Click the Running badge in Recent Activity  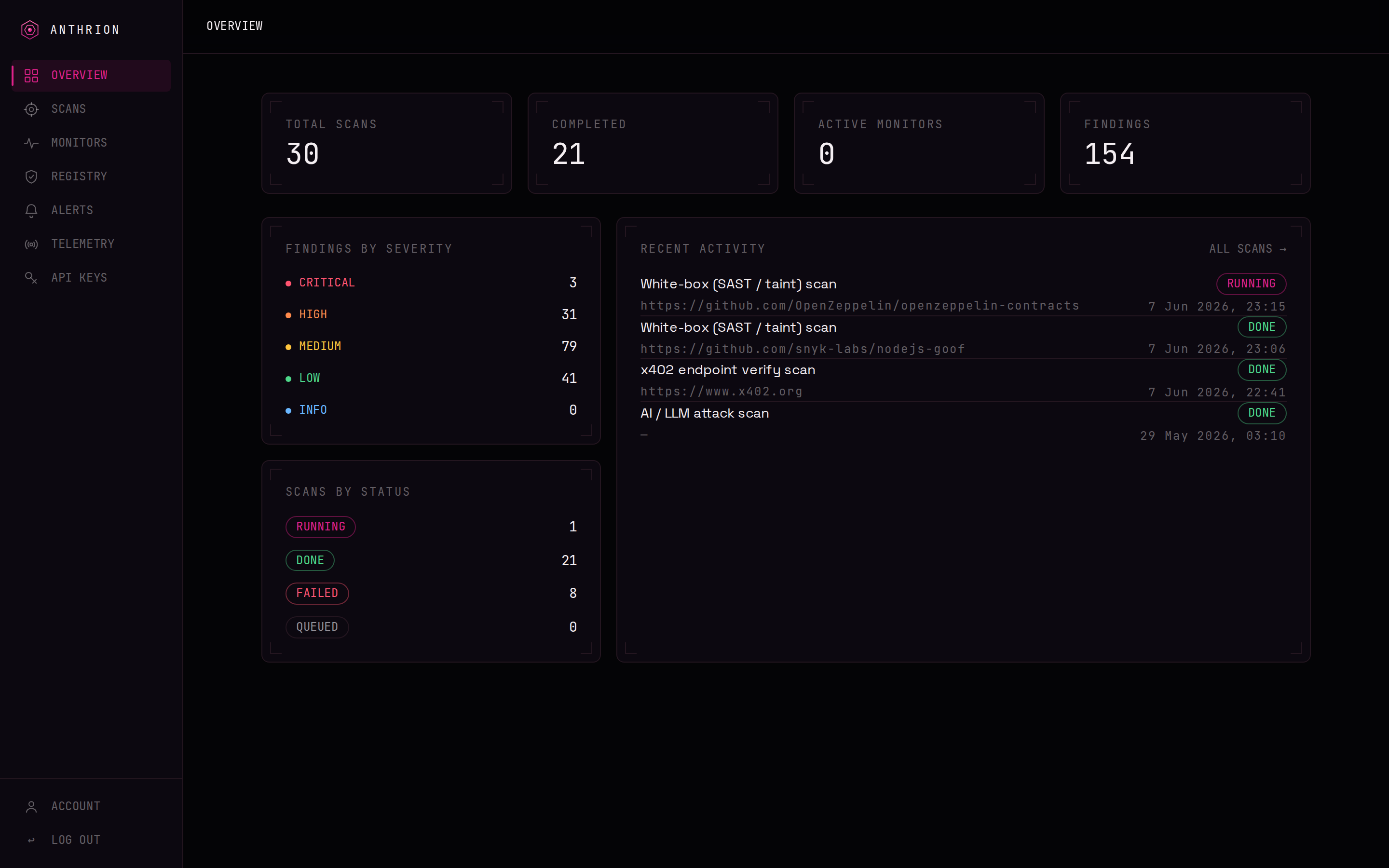pos(1251,284)
